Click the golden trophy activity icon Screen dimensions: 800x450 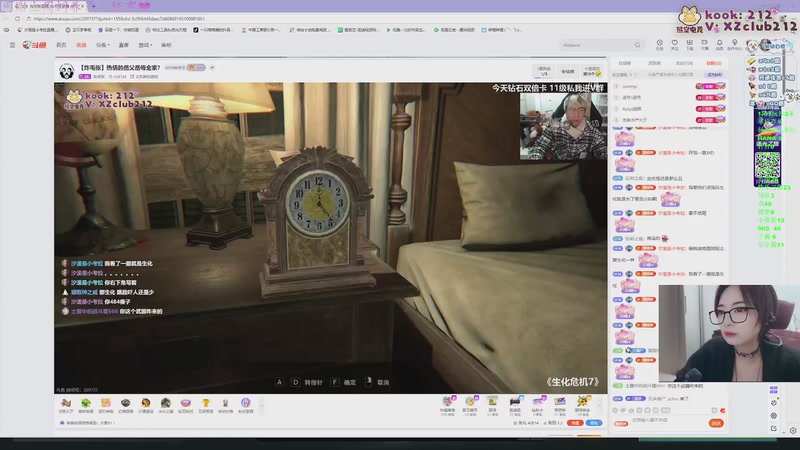(x=206, y=405)
